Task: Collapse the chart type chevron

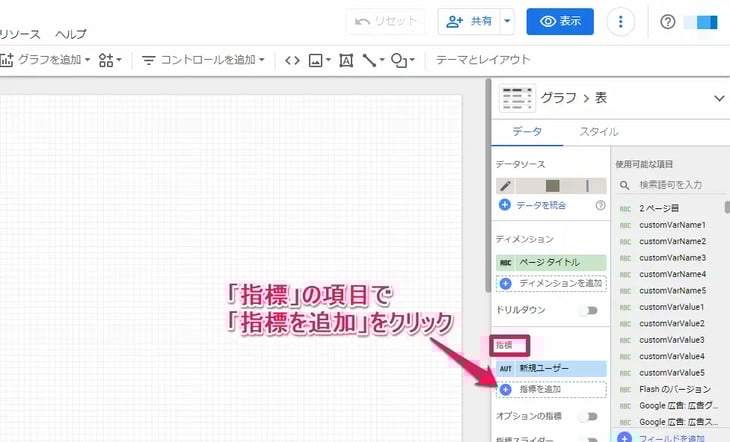Action: point(718,97)
